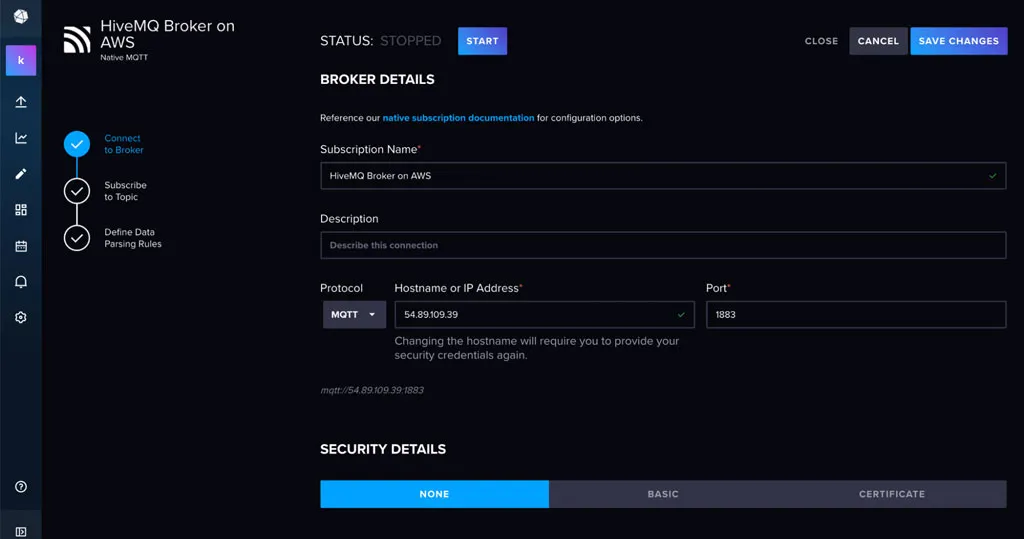Open the help question mark icon

21,487
